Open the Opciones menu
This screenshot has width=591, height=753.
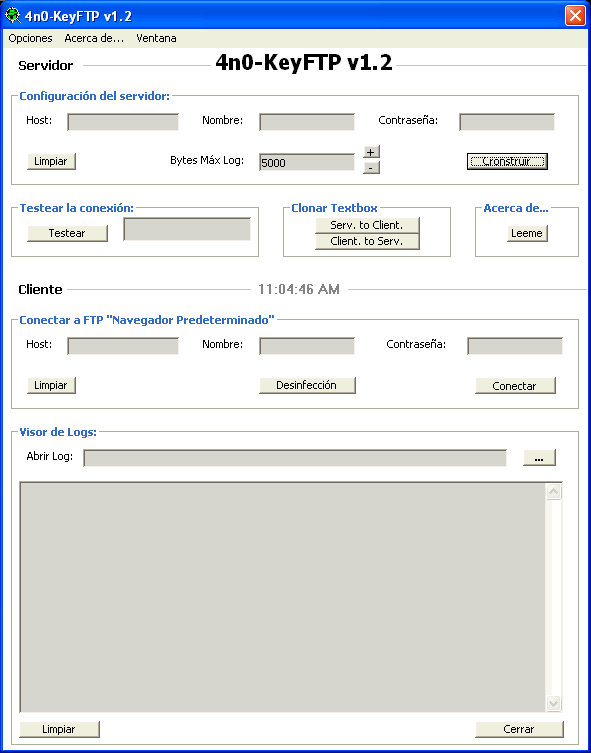30,38
